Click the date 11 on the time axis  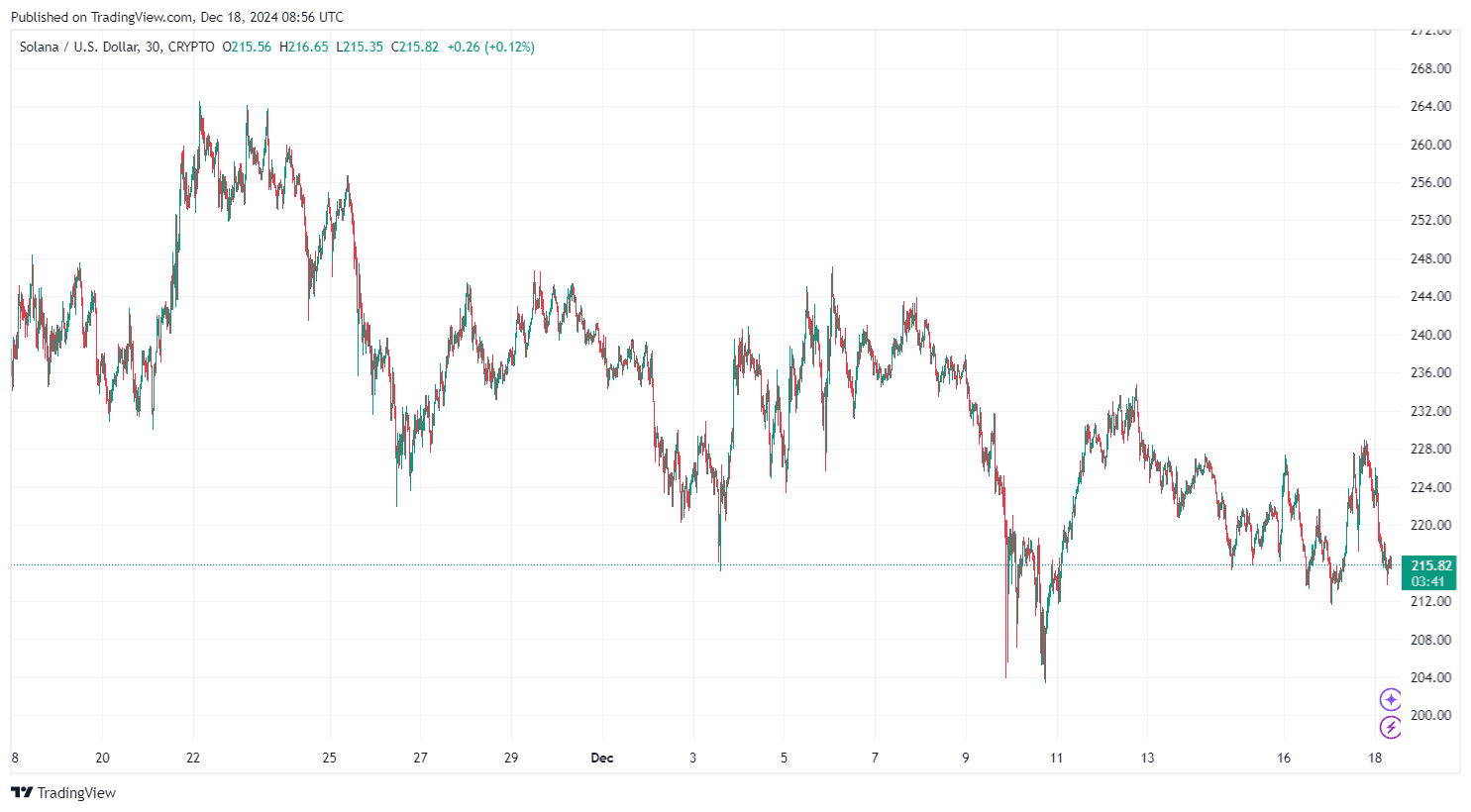(1056, 758)
